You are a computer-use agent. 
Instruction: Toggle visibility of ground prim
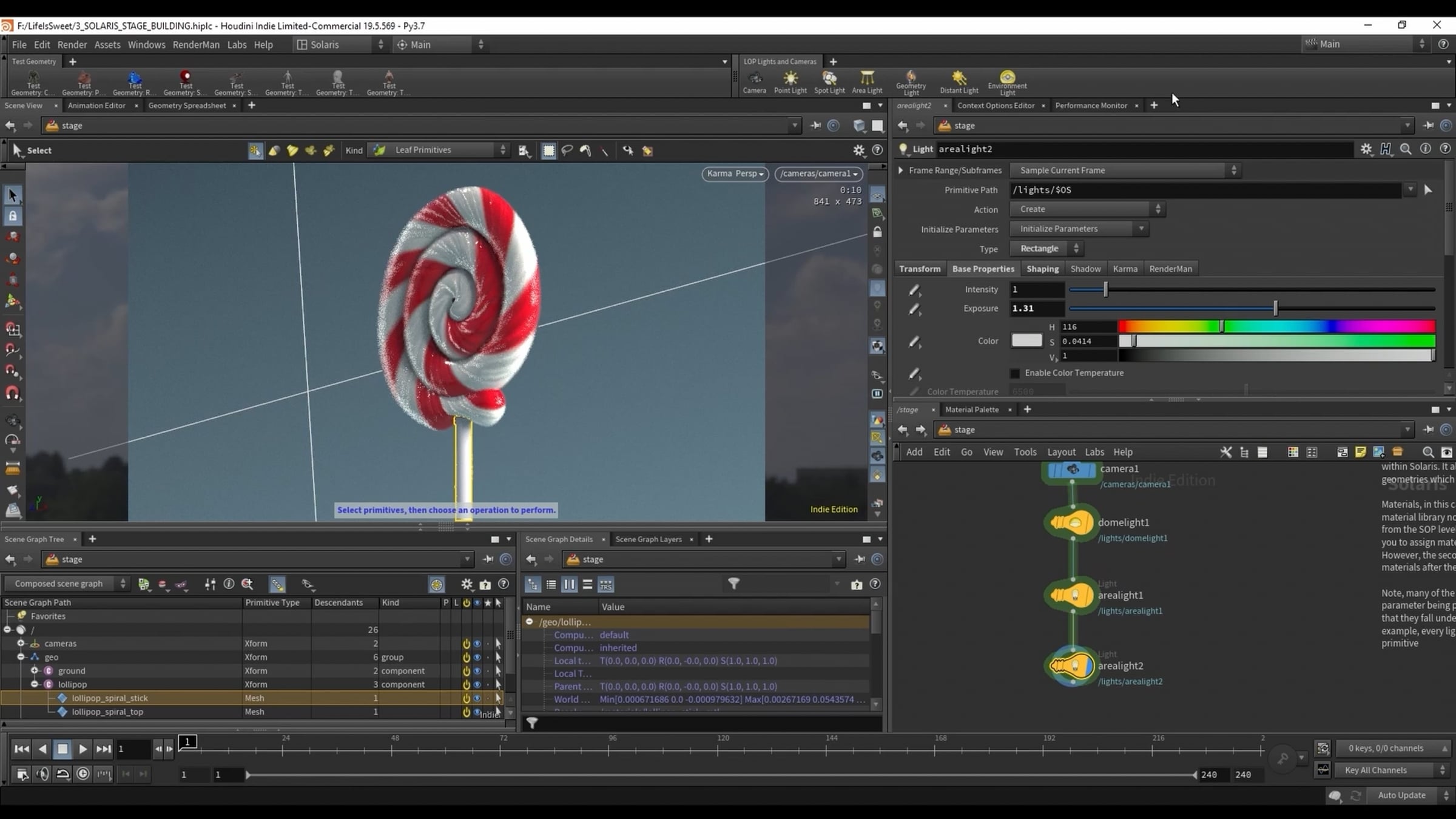click(477, 671)
